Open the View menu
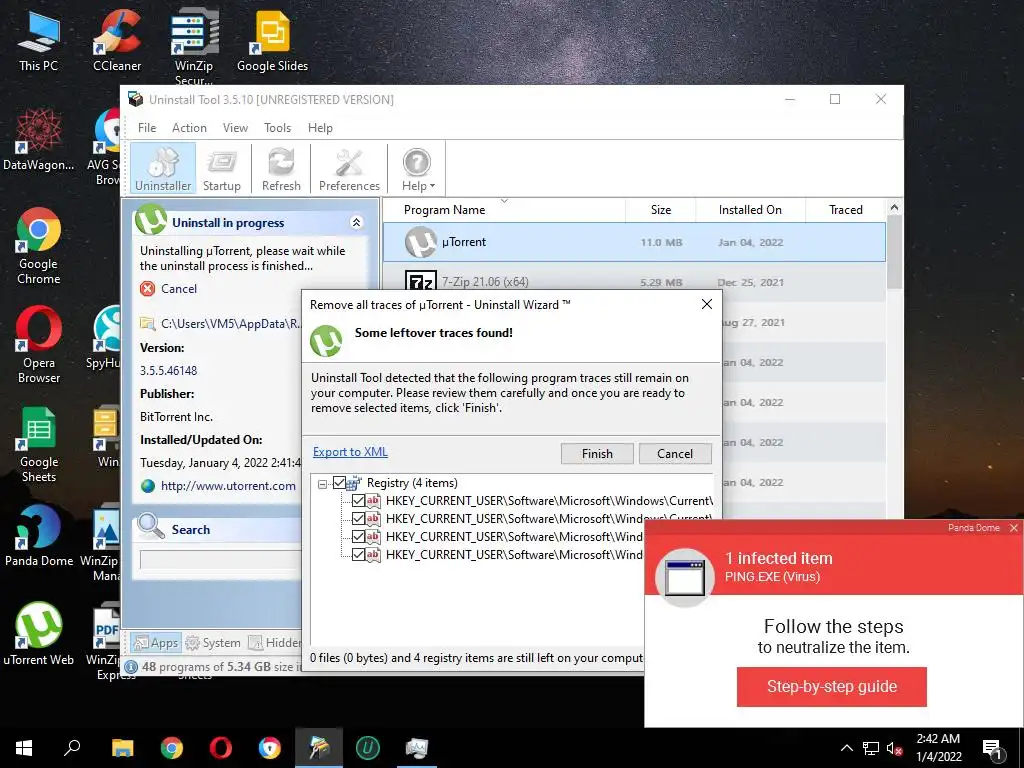This screenshot has width=1024, height=768. click(235, 128)
